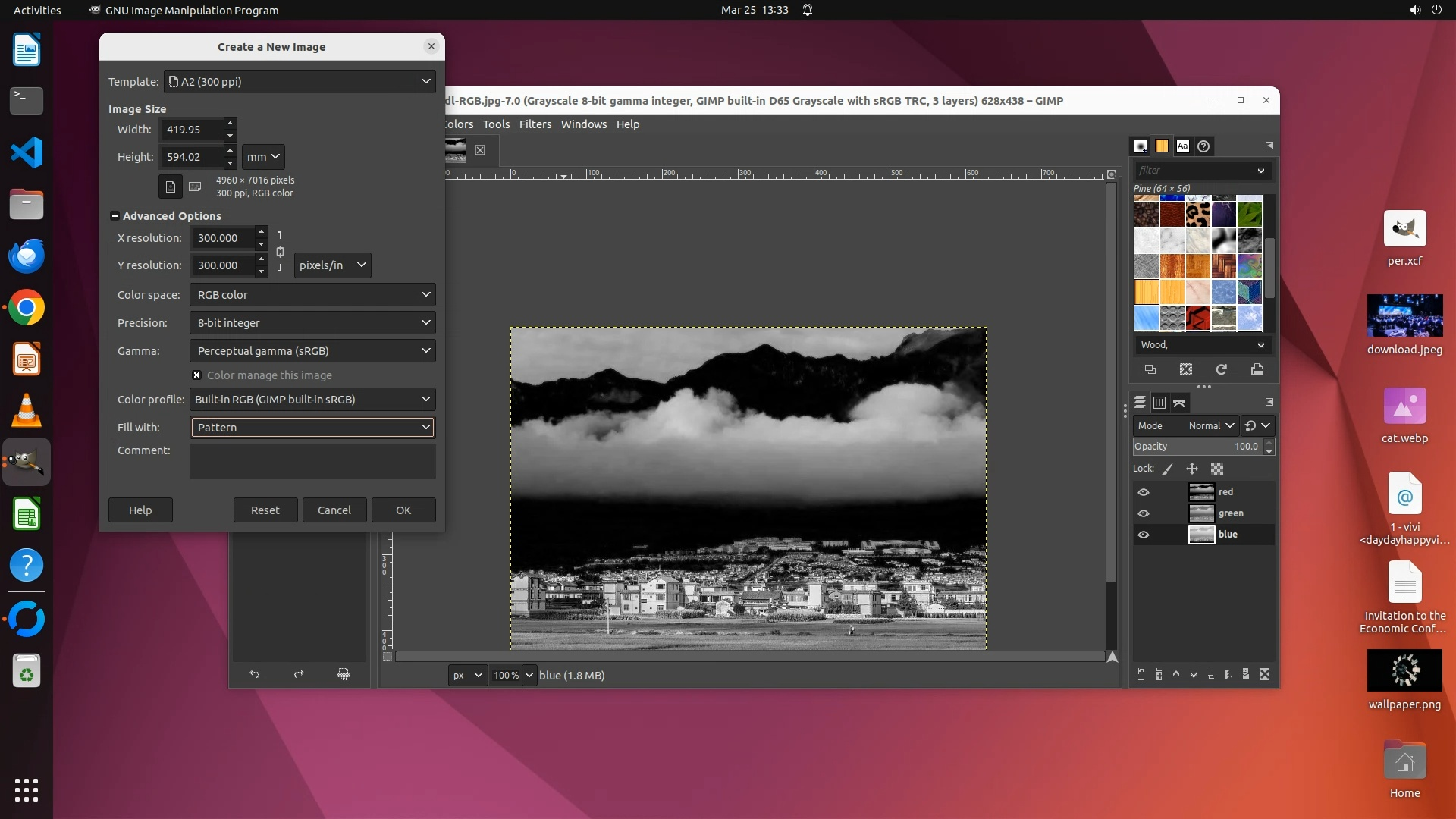Open the Channels tab icon
The height and width of the screenshot is (819, 1456).
tap(1159, 403)
